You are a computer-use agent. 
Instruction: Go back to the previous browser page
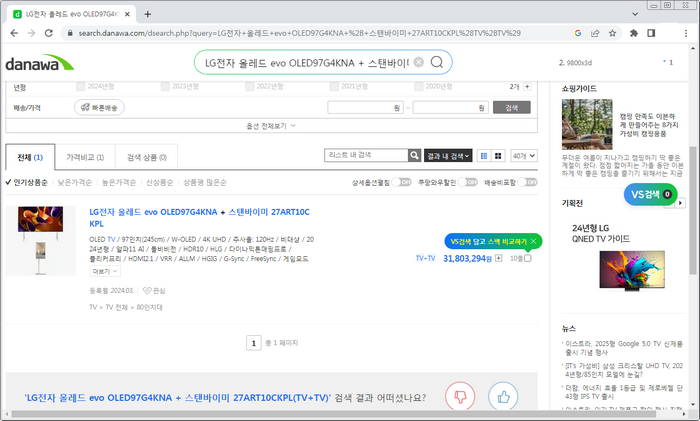(x=14, y=33)
